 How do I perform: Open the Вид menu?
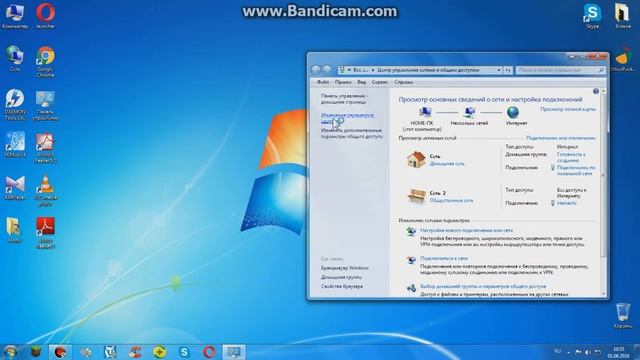click(x=362, y=82)
